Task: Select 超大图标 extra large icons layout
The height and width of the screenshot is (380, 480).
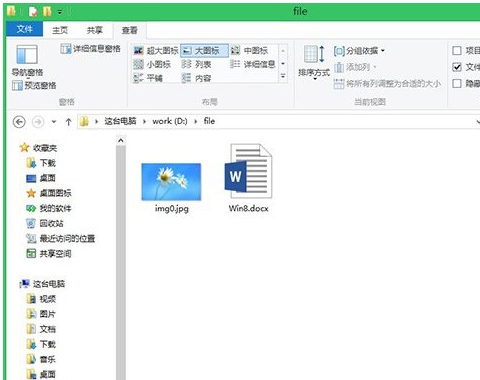Action: tap(156, 51)
